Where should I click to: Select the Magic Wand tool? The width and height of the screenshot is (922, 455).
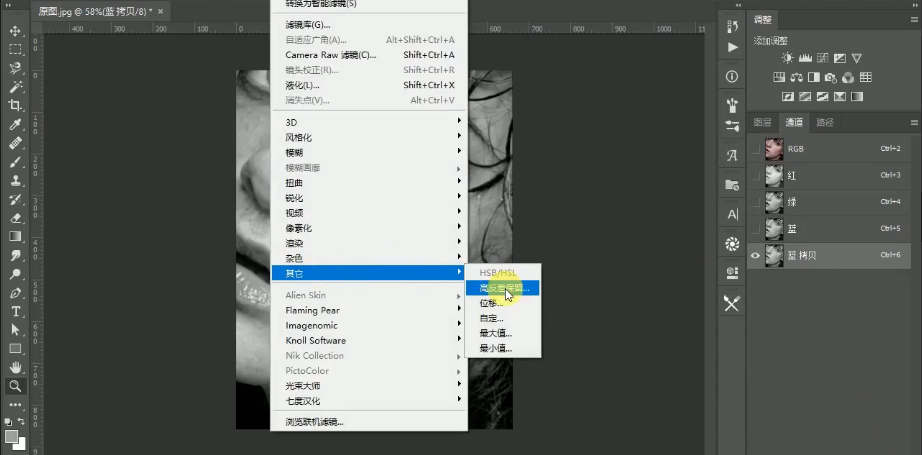[x=15, y=87]
